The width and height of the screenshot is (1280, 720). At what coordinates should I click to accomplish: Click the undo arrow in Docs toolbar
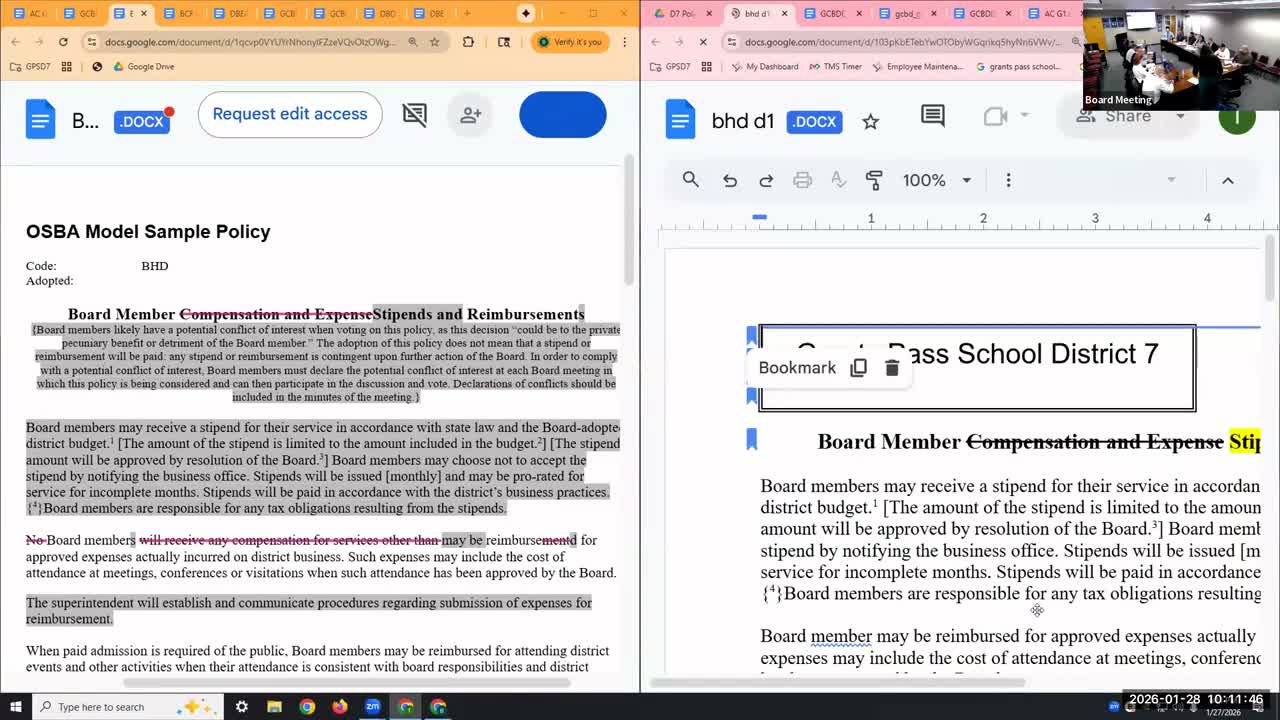pos(730,180)
